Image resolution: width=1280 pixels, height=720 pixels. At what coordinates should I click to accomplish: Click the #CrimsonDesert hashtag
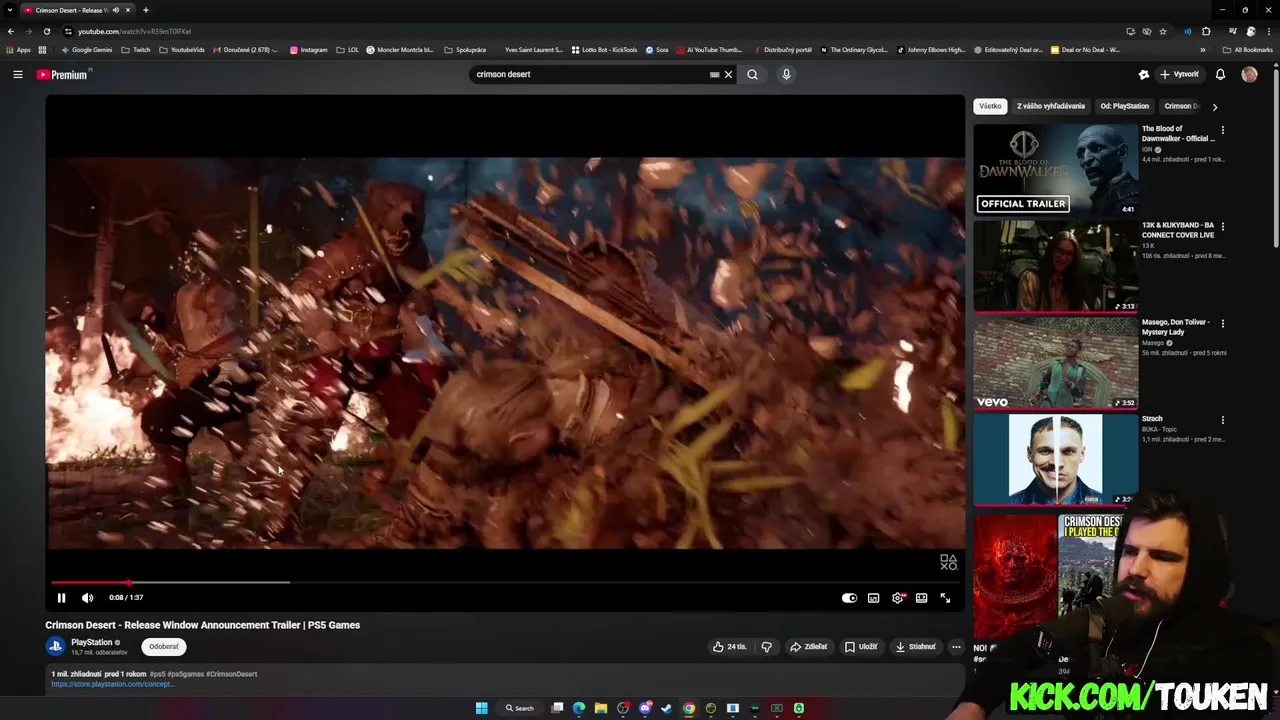tap(232, 674)
